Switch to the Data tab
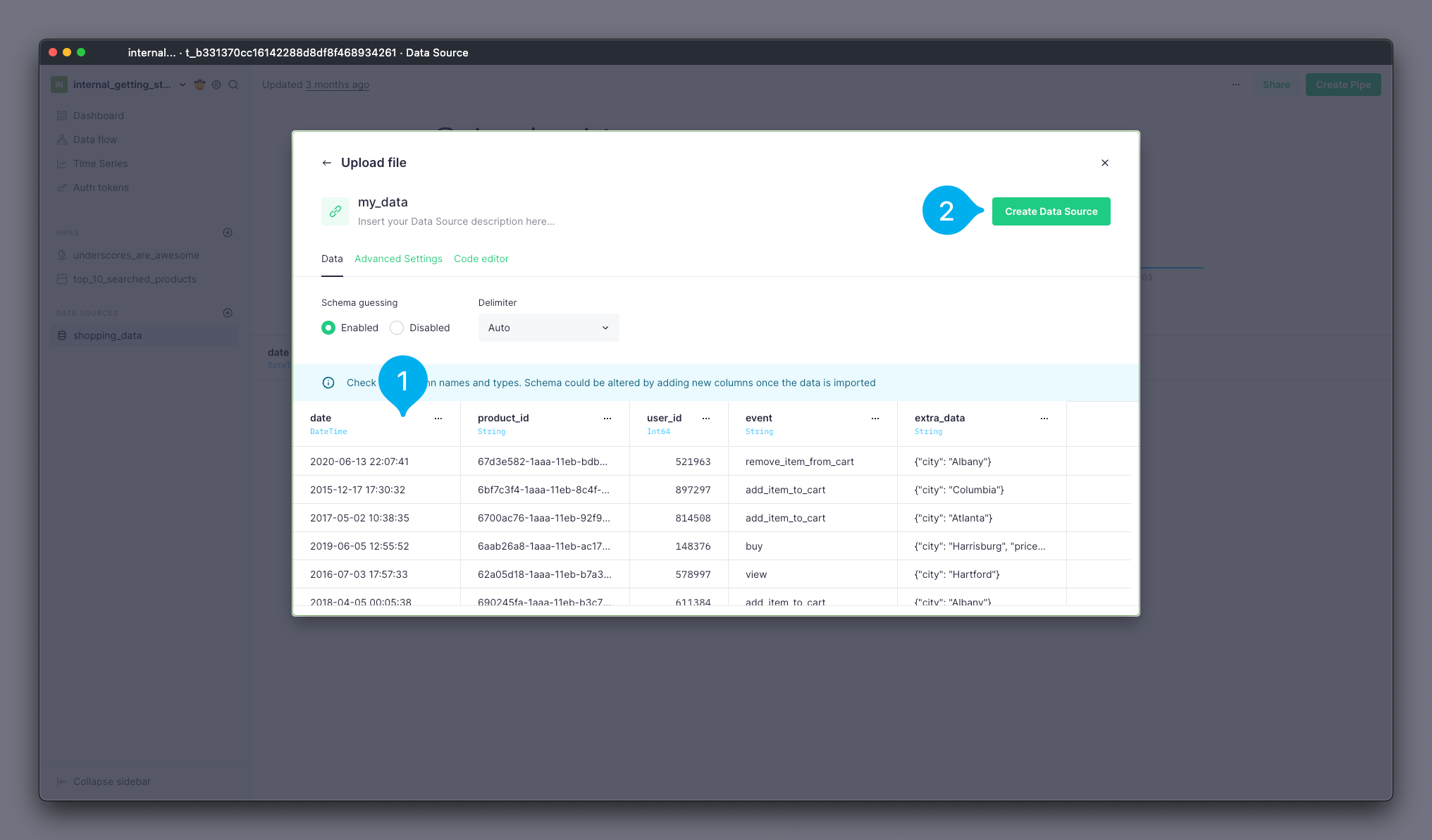This screenshot has height=840, width=1432. tap(332, 259)
